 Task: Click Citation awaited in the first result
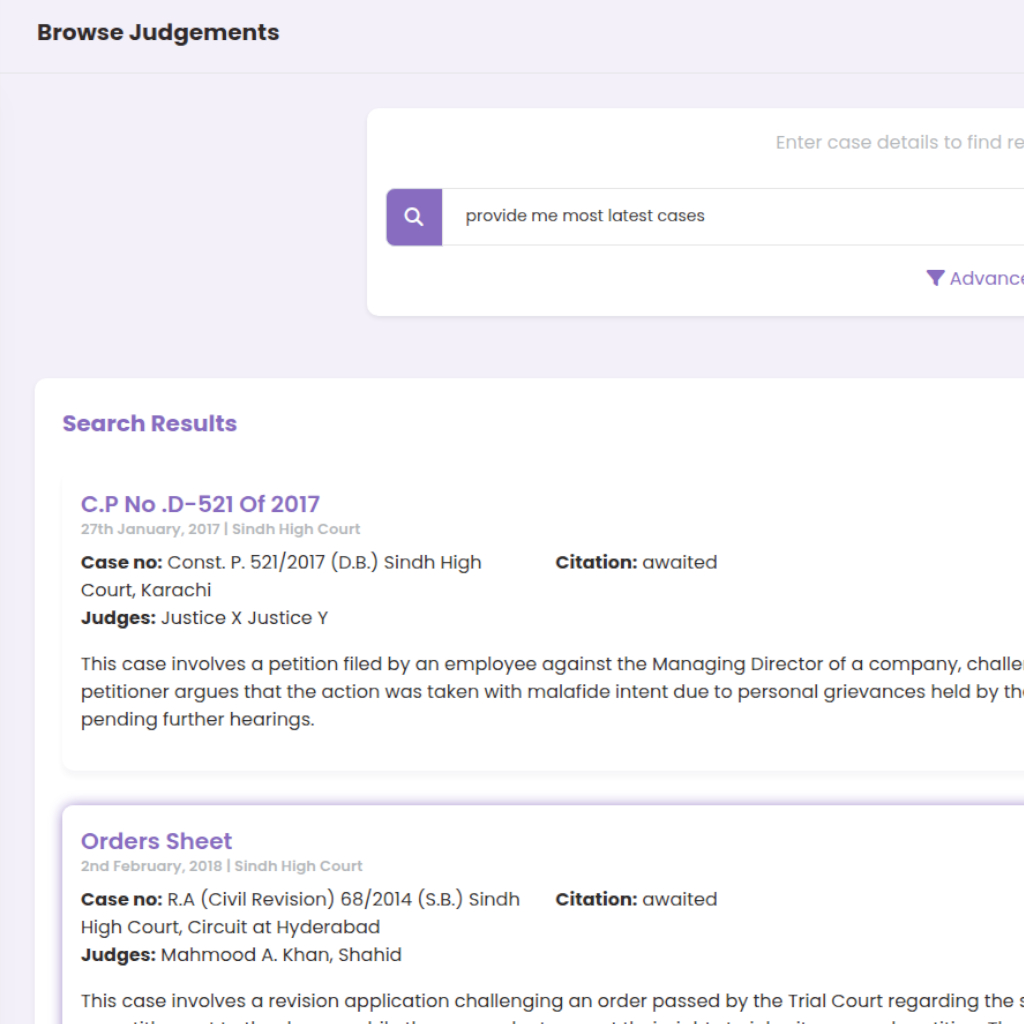coord(636,563)
